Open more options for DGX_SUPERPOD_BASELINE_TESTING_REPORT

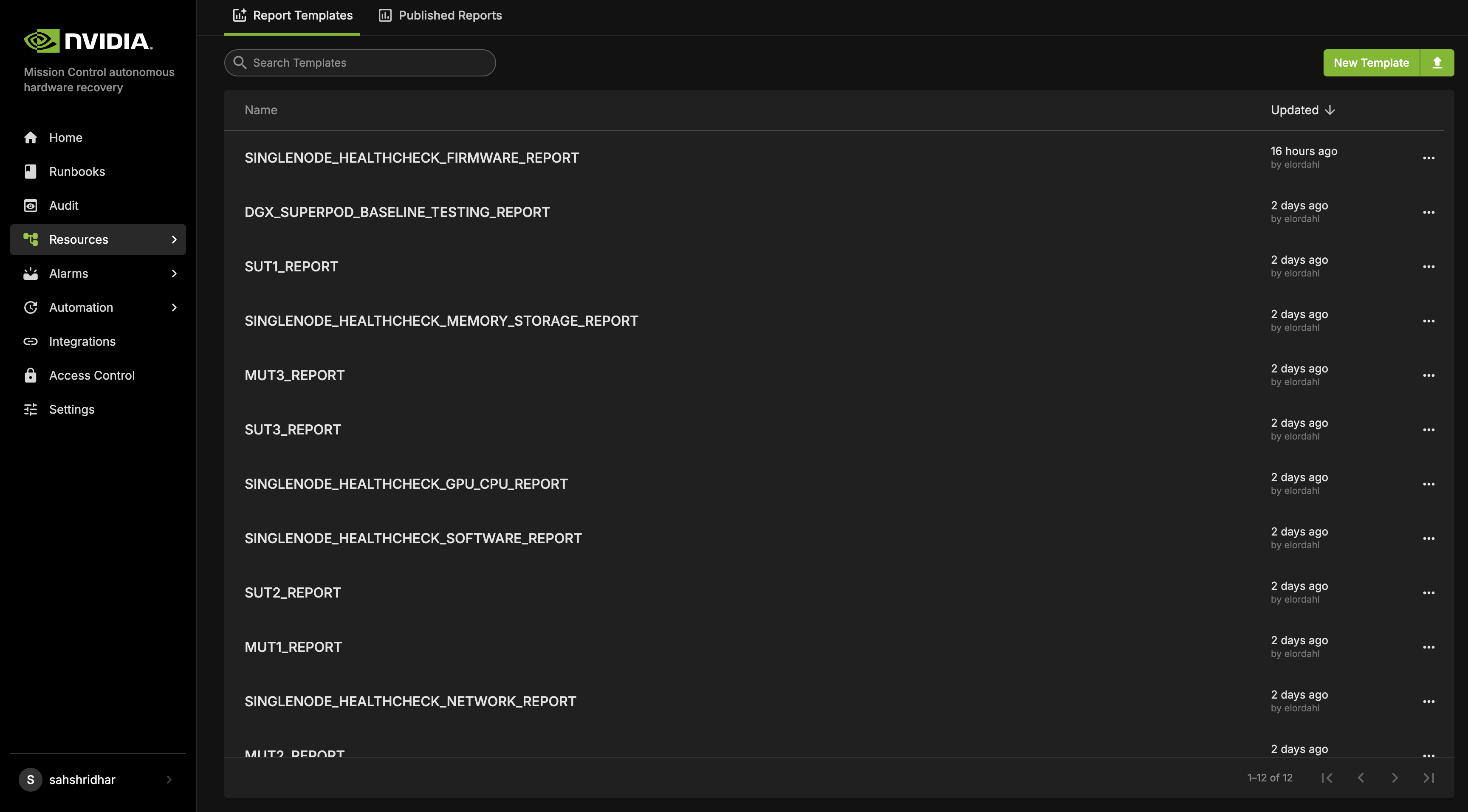(x=1428, y=212)
